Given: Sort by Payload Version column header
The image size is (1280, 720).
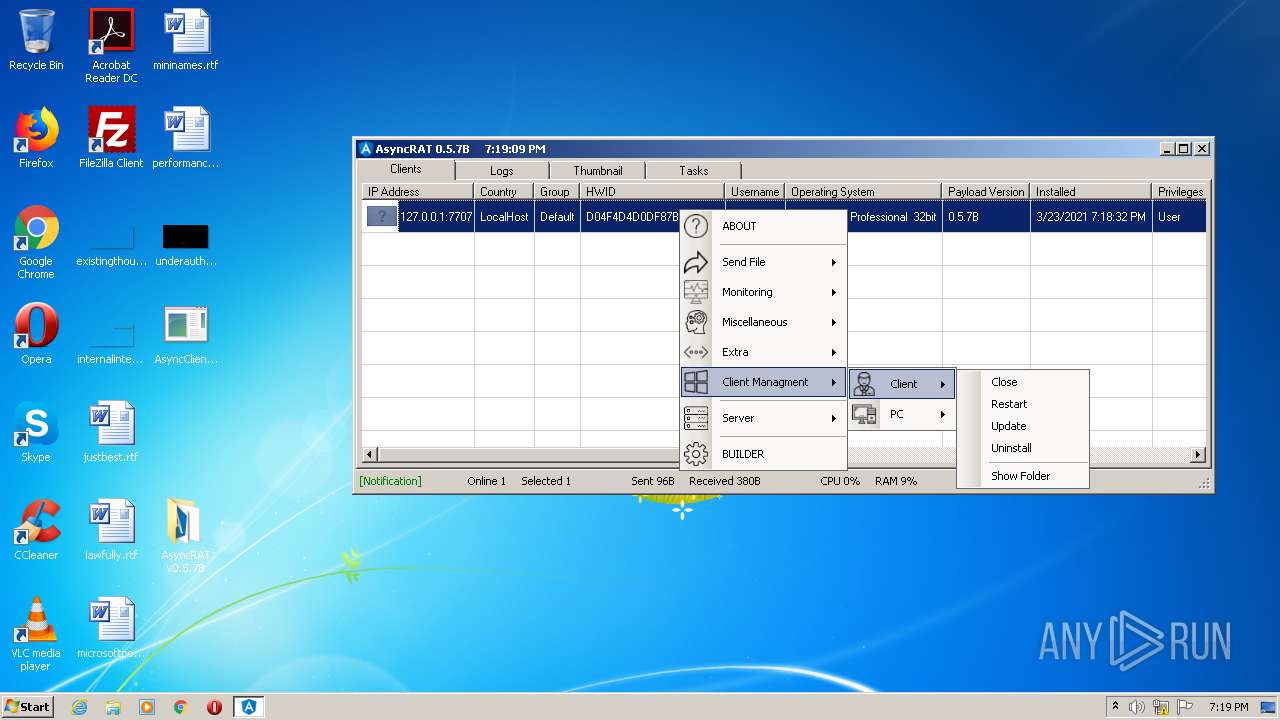Looking at the screenshot, I should pyautogui.click(x=986, y=192).
